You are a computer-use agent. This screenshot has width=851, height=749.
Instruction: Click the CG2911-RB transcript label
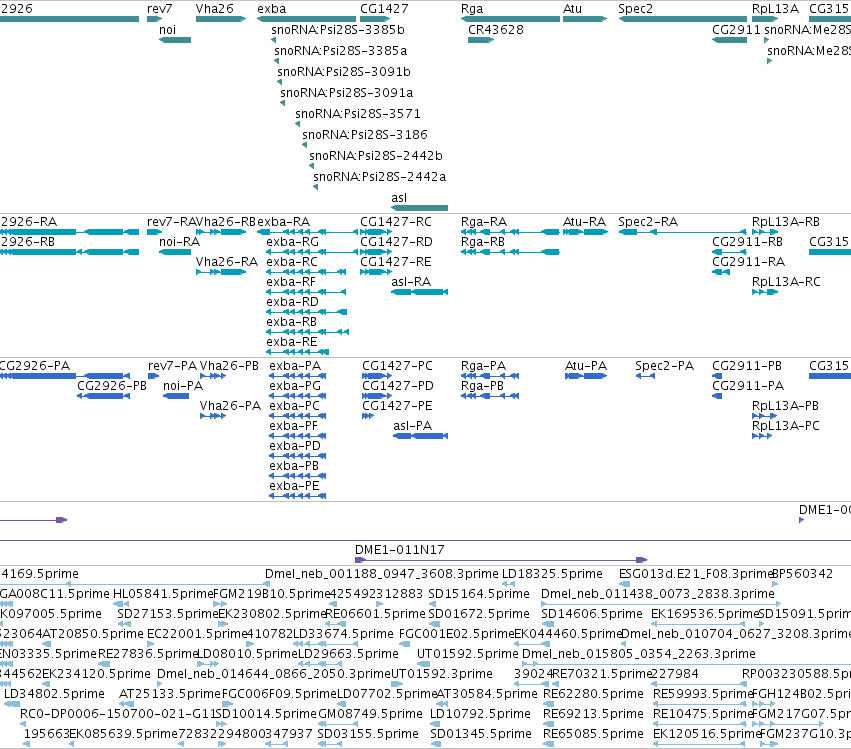pos(747,242)
